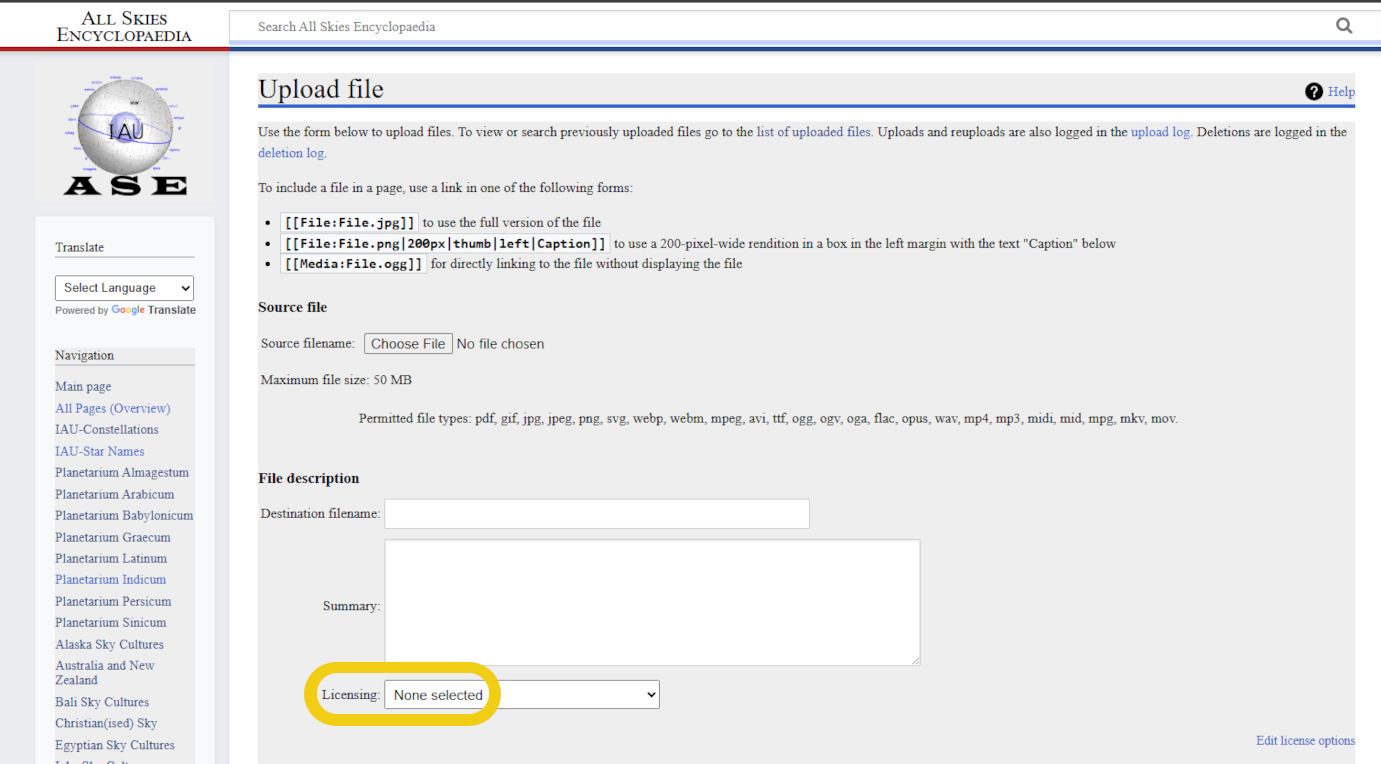Click the Help link text

[x=1341, y=92]
